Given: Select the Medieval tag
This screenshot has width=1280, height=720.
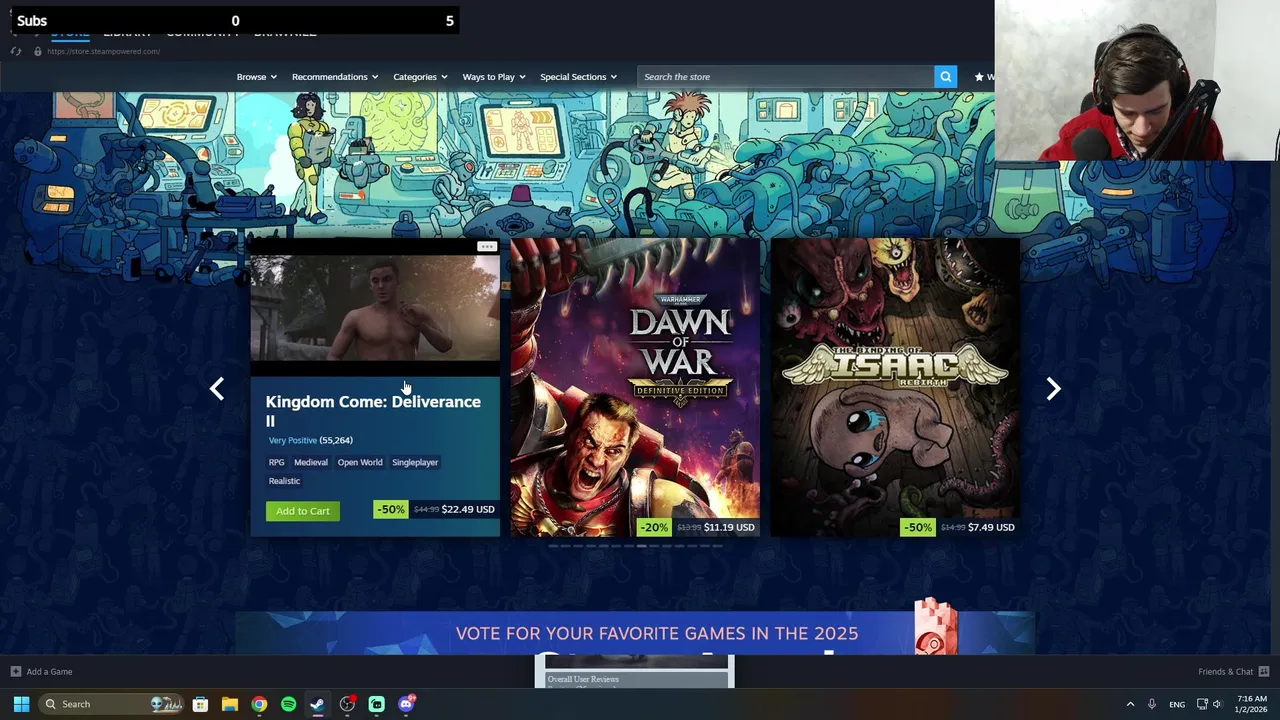Looking at the screenshot, I should click(310, 462).
